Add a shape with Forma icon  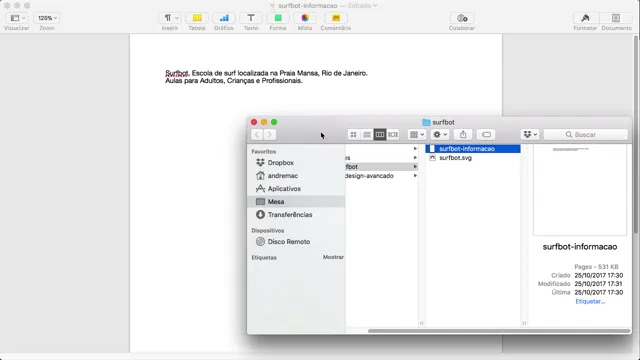[278, 18]
